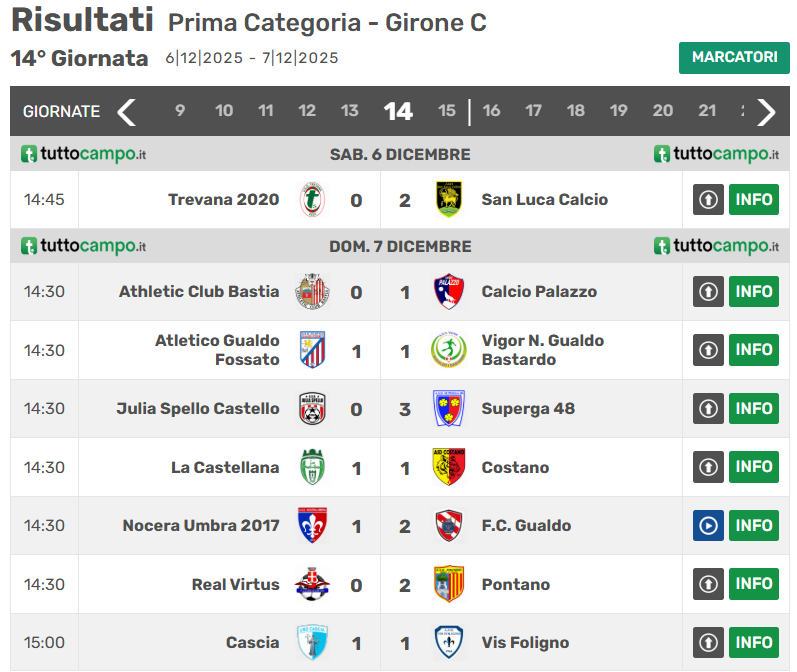Image resolution: width=797 pixels, height=672 pixels.
Task: Click the next matchday right arrow
Action: (x=766, y=111)
